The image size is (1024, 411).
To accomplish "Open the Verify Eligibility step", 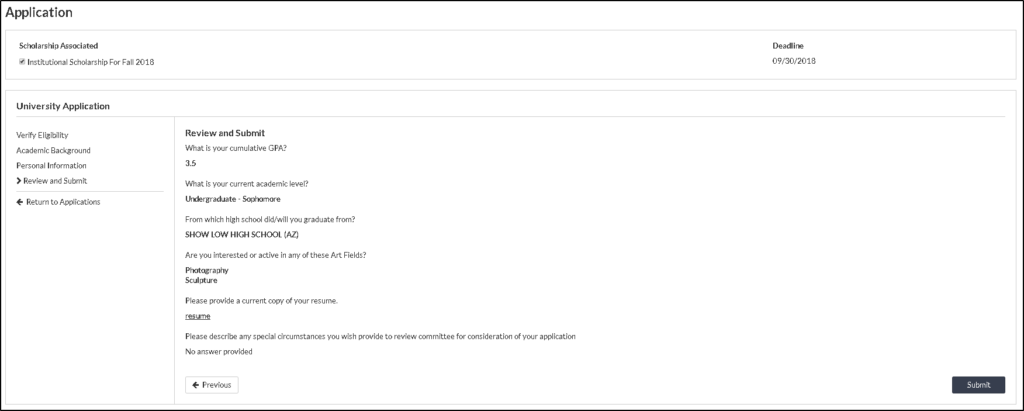I will (42, 135).
